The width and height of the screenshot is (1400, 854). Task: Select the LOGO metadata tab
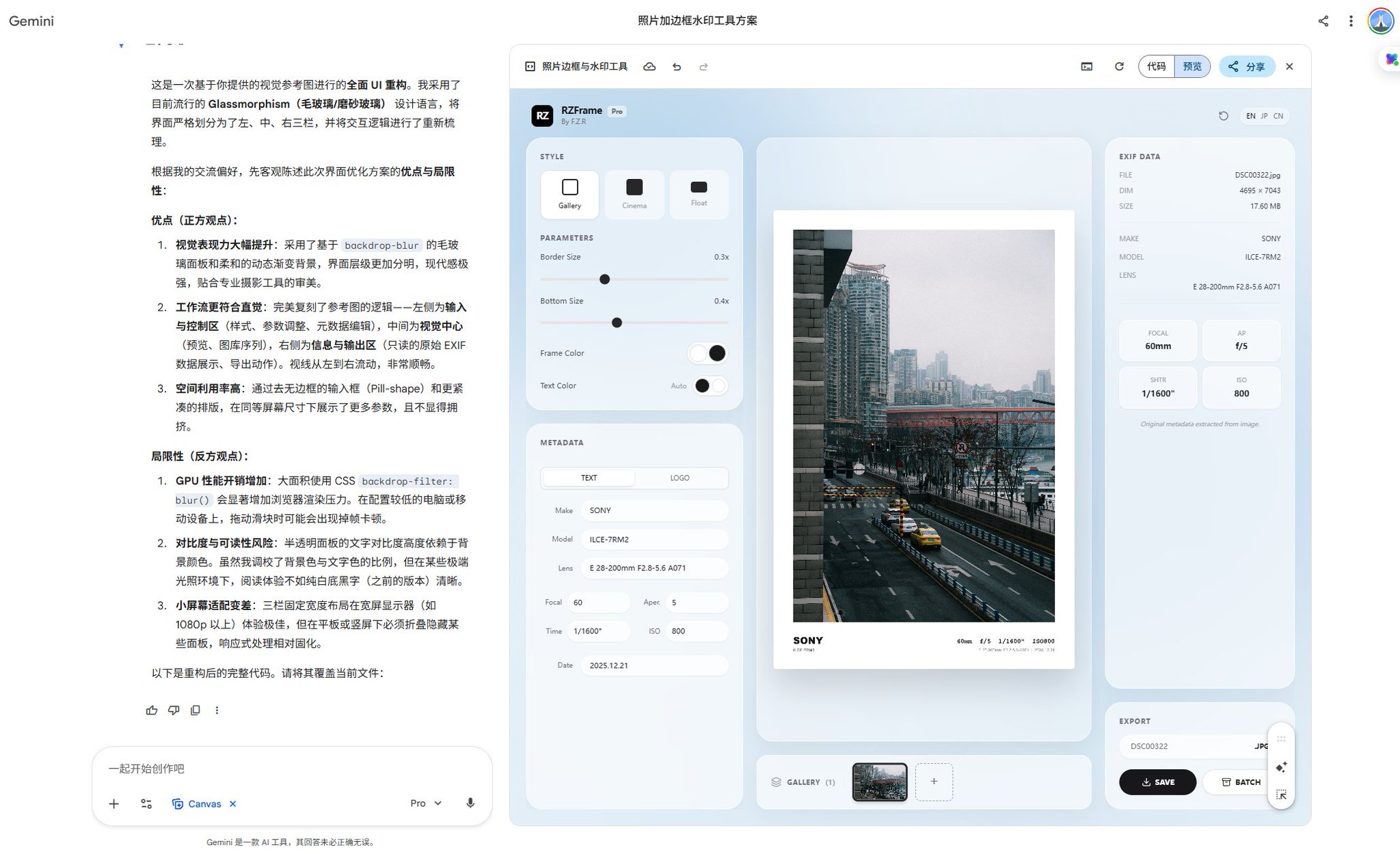pos(679,478)
